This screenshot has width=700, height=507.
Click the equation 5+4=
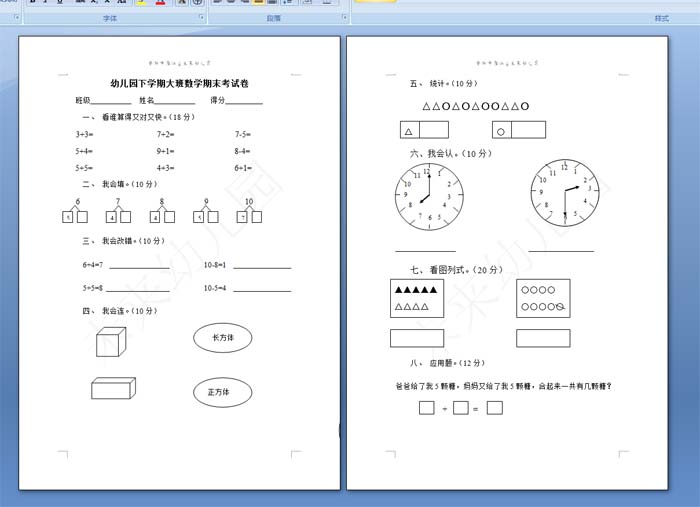coord(84,151)
